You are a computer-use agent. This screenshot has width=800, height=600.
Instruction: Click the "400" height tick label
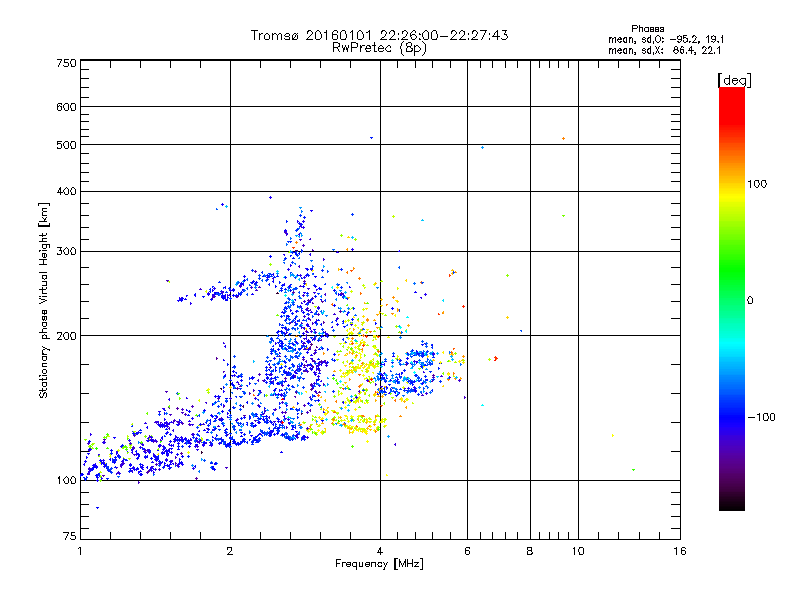coord(67,192)
